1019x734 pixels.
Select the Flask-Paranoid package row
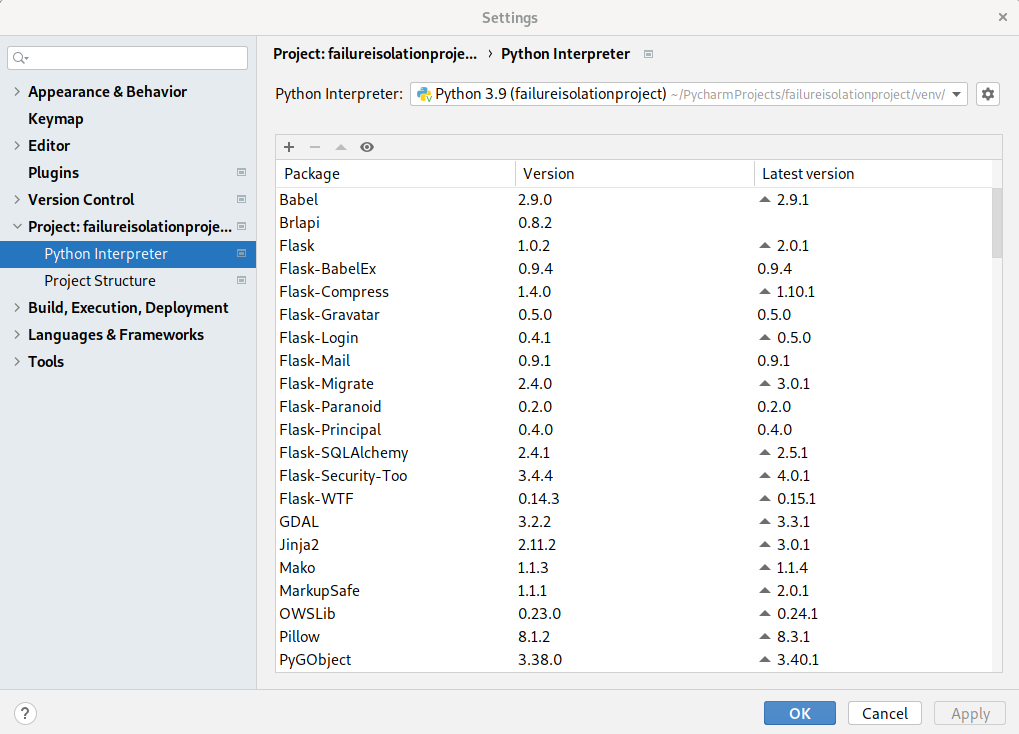click(634, 406)
